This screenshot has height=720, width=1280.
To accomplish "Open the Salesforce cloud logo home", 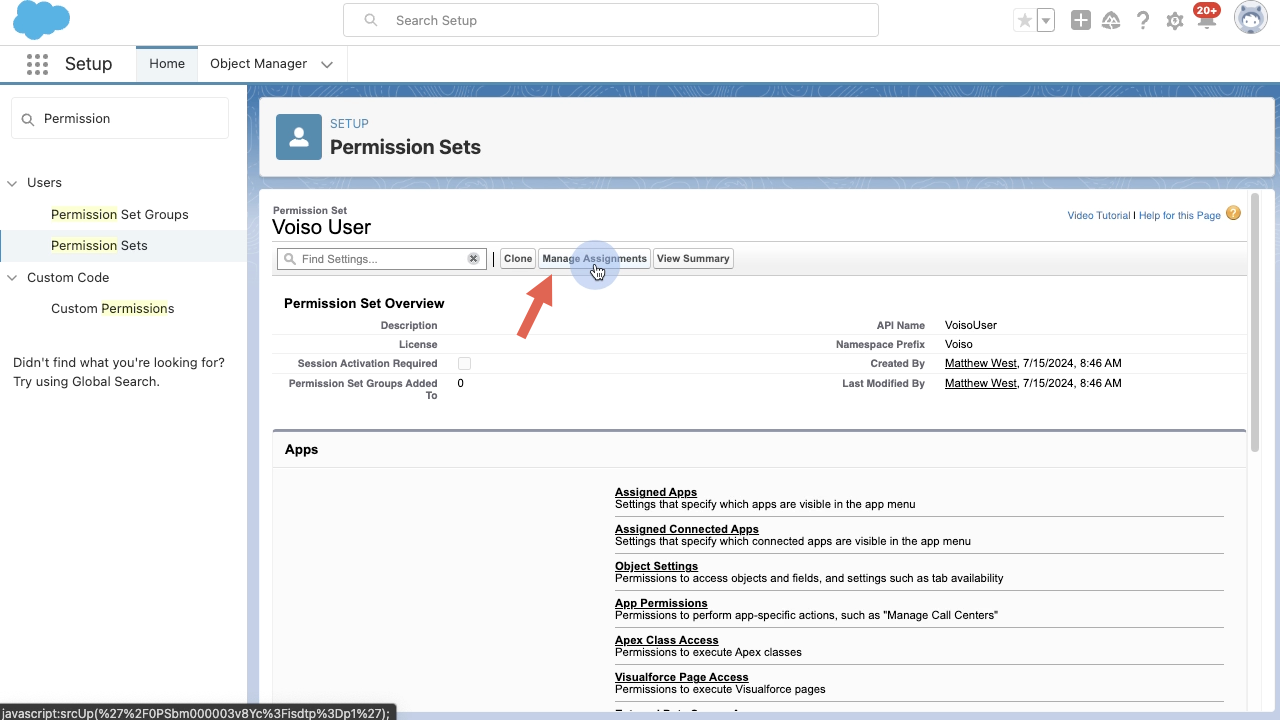I will [41, 20].
